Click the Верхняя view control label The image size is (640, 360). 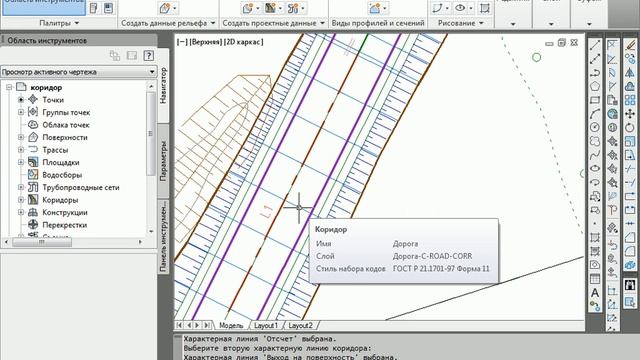click(206, 42)
